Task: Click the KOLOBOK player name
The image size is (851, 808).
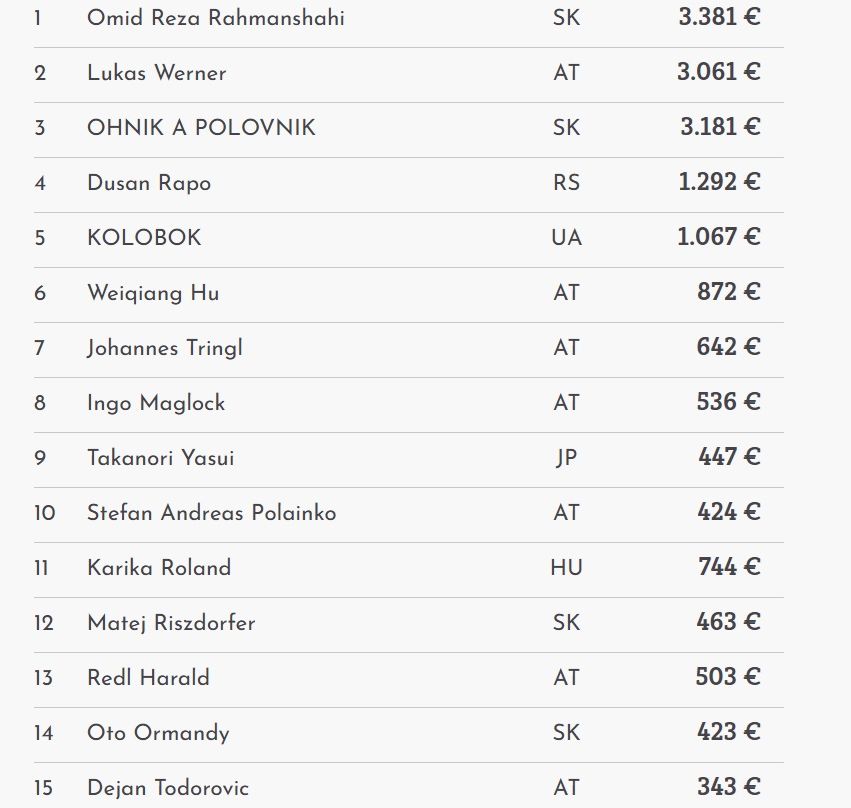Action: 144,238
